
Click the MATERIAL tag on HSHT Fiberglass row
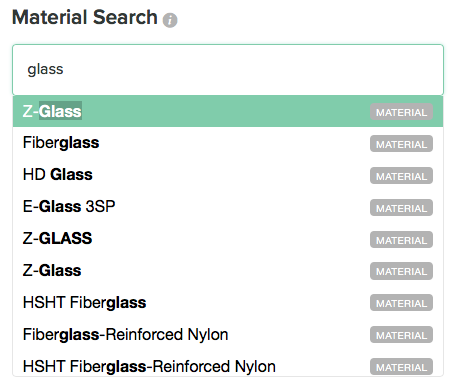[x=401, y=303]
